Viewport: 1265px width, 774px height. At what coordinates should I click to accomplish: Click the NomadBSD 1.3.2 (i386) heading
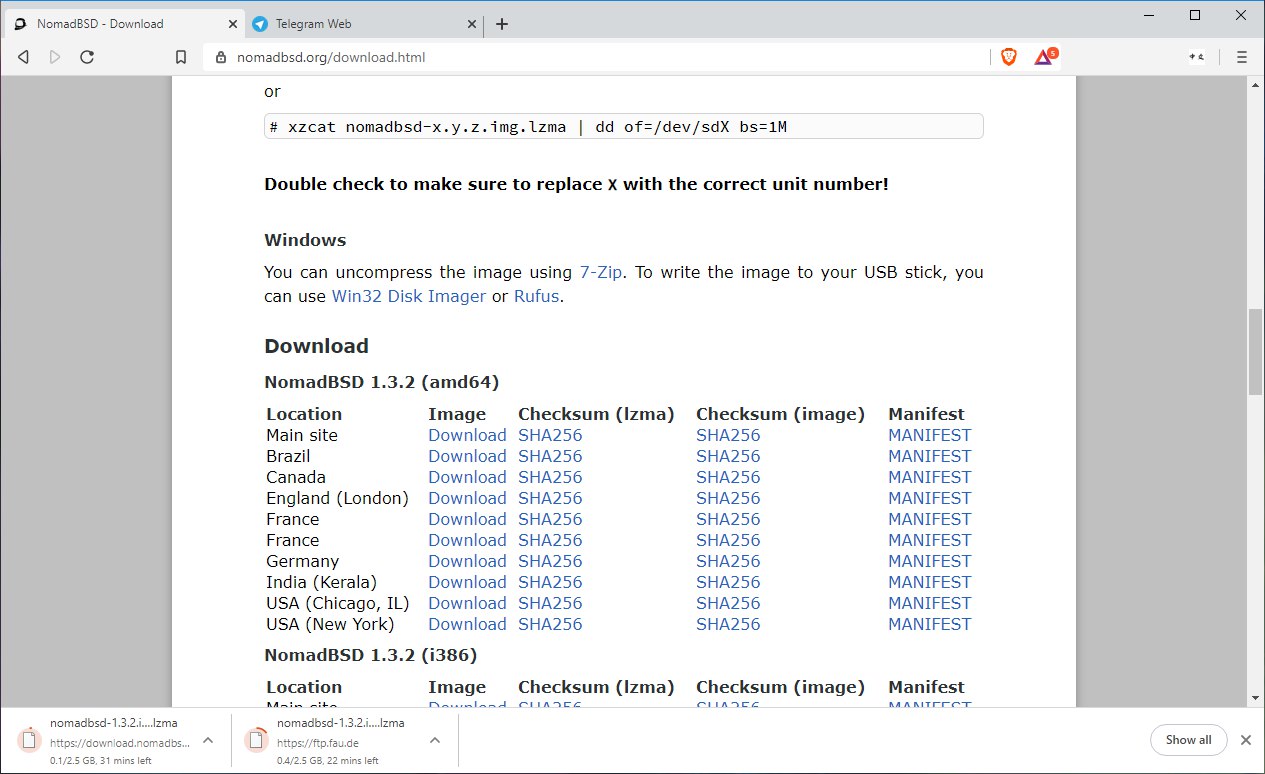[370, 655]
